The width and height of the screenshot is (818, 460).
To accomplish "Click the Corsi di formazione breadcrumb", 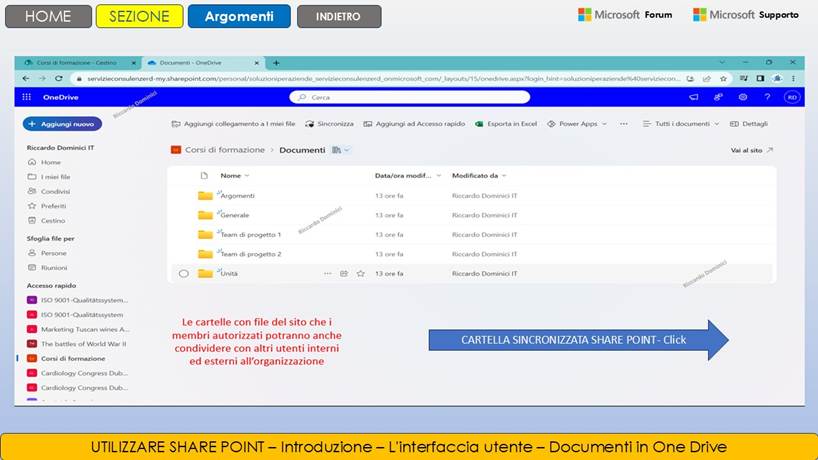I will (x=225, y=150).
